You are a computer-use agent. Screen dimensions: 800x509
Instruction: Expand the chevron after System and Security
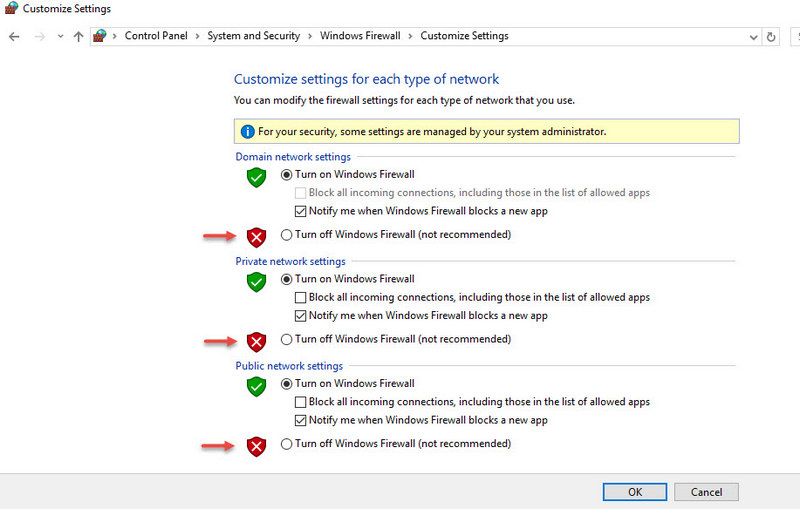coord(310,36)
